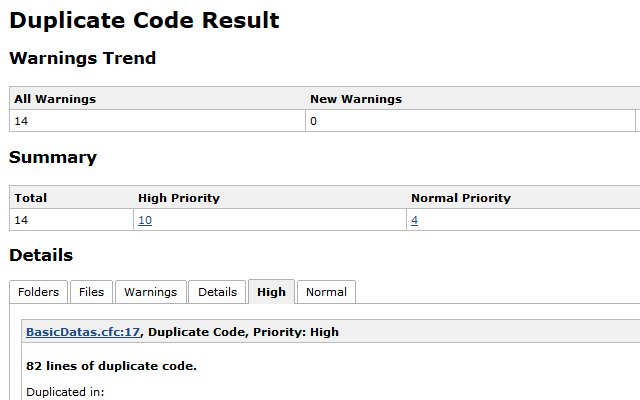The image size is (640, 400).
Task: Switch to the Folders tab
Action: [38, 292]
